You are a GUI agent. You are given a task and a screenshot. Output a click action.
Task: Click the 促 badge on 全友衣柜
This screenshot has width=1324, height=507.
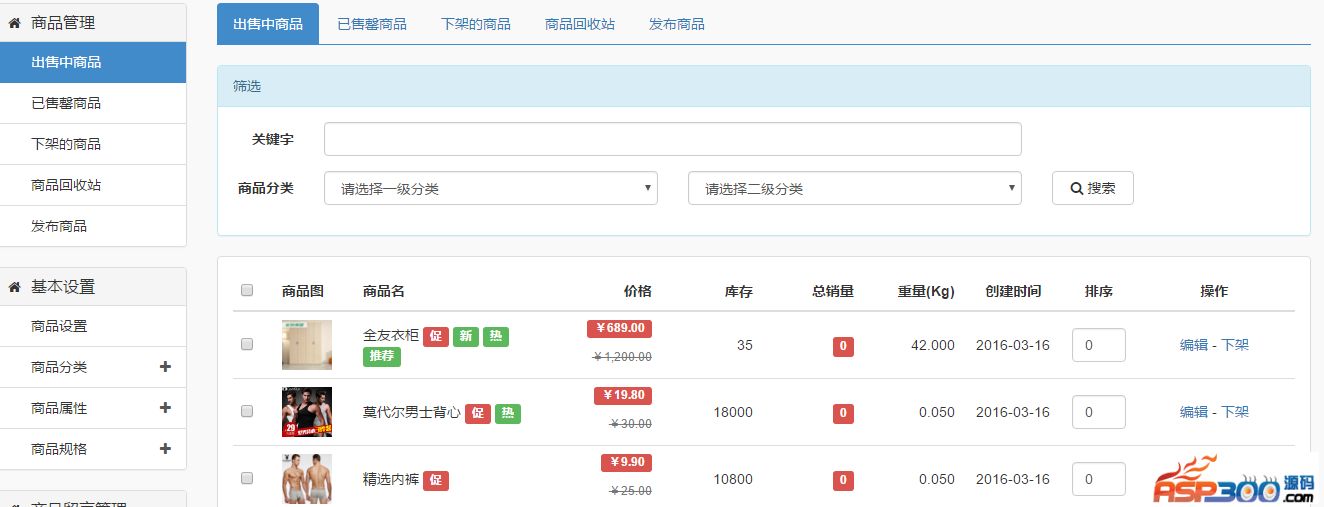436,336
